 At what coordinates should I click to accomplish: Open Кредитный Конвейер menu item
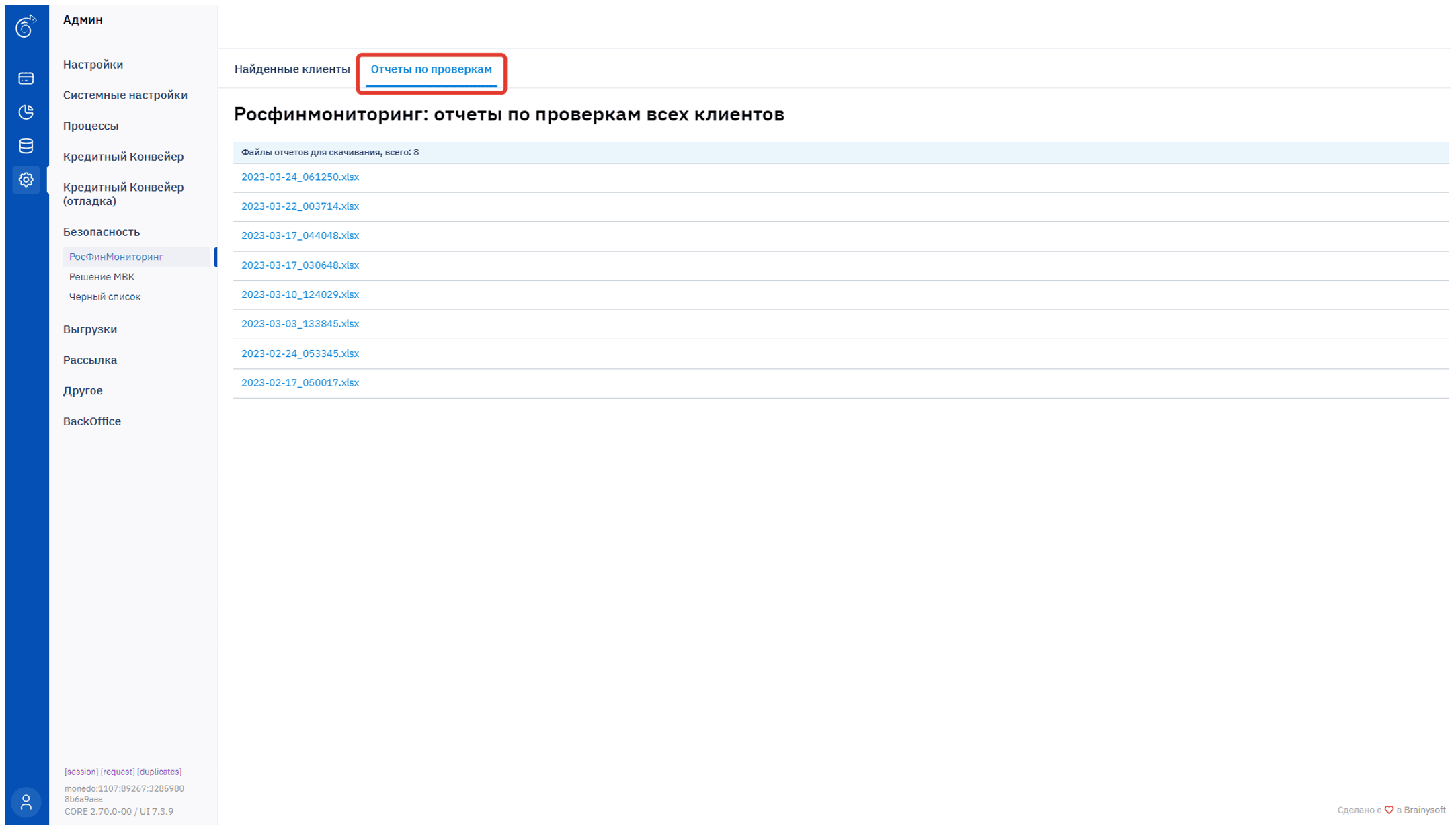click(123, 157)
